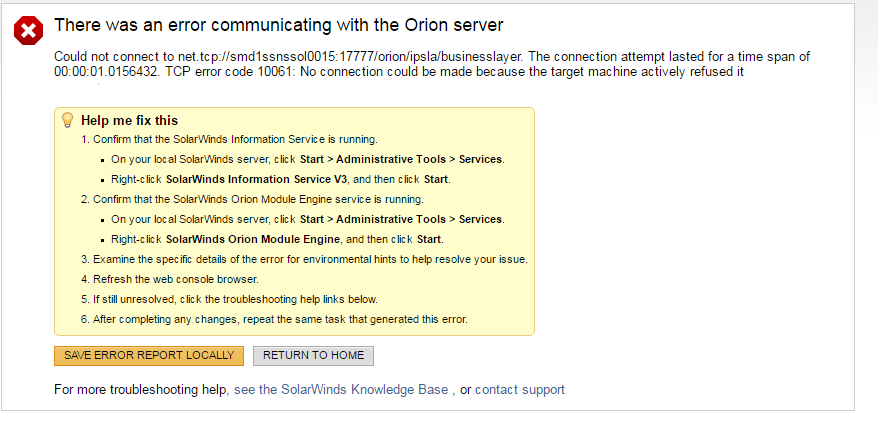
Task: Click the For more troubleshooting help text
Action: (x=141, y=389)
